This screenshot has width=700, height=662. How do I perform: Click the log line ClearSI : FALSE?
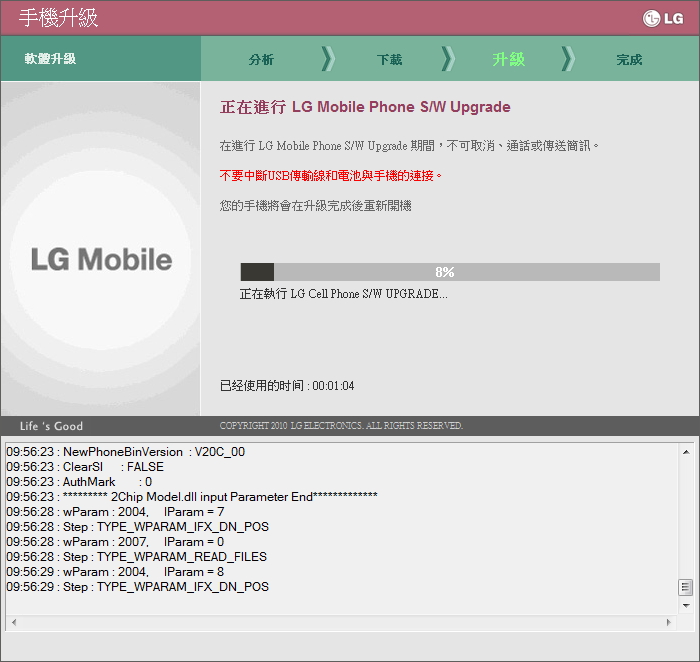tap(85, 467)
